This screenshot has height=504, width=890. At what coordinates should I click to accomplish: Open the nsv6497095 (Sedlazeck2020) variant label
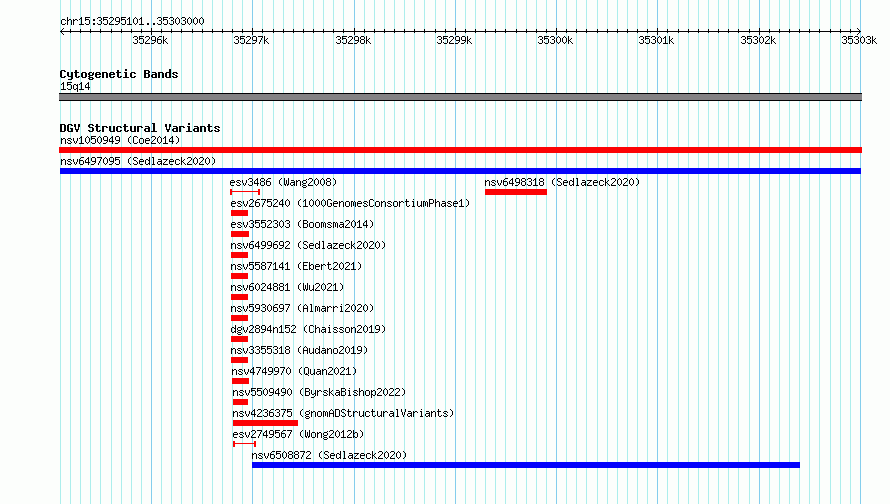[x=138, y=161]
